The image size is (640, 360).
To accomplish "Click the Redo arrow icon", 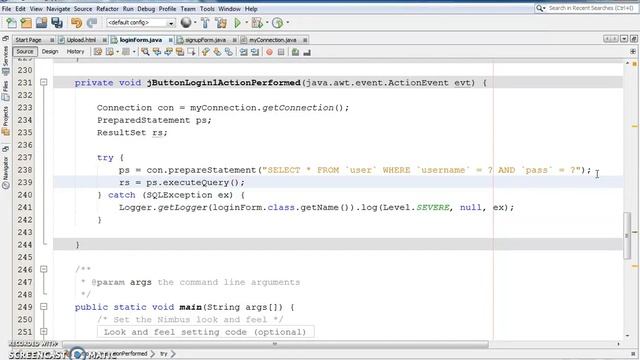I will coord(92,23).
